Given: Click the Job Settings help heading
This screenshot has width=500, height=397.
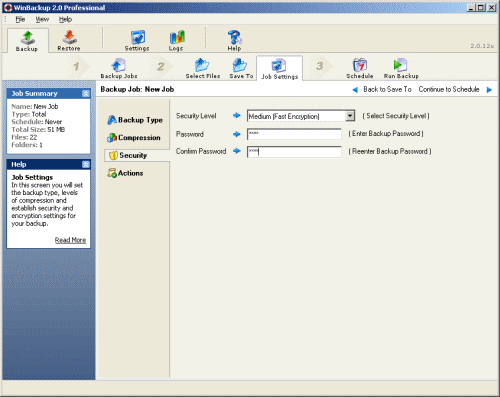Looking at the screenshot, I should click(32, 177).
